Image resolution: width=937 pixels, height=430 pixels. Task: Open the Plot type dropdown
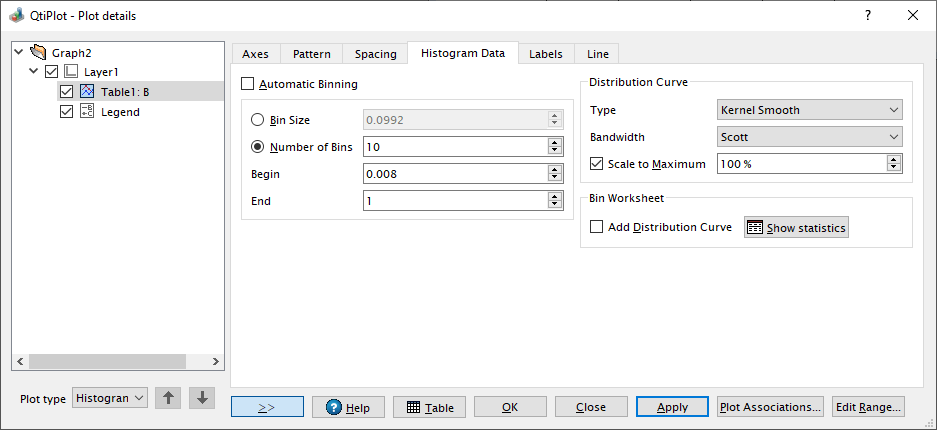(x=110, y=398)
